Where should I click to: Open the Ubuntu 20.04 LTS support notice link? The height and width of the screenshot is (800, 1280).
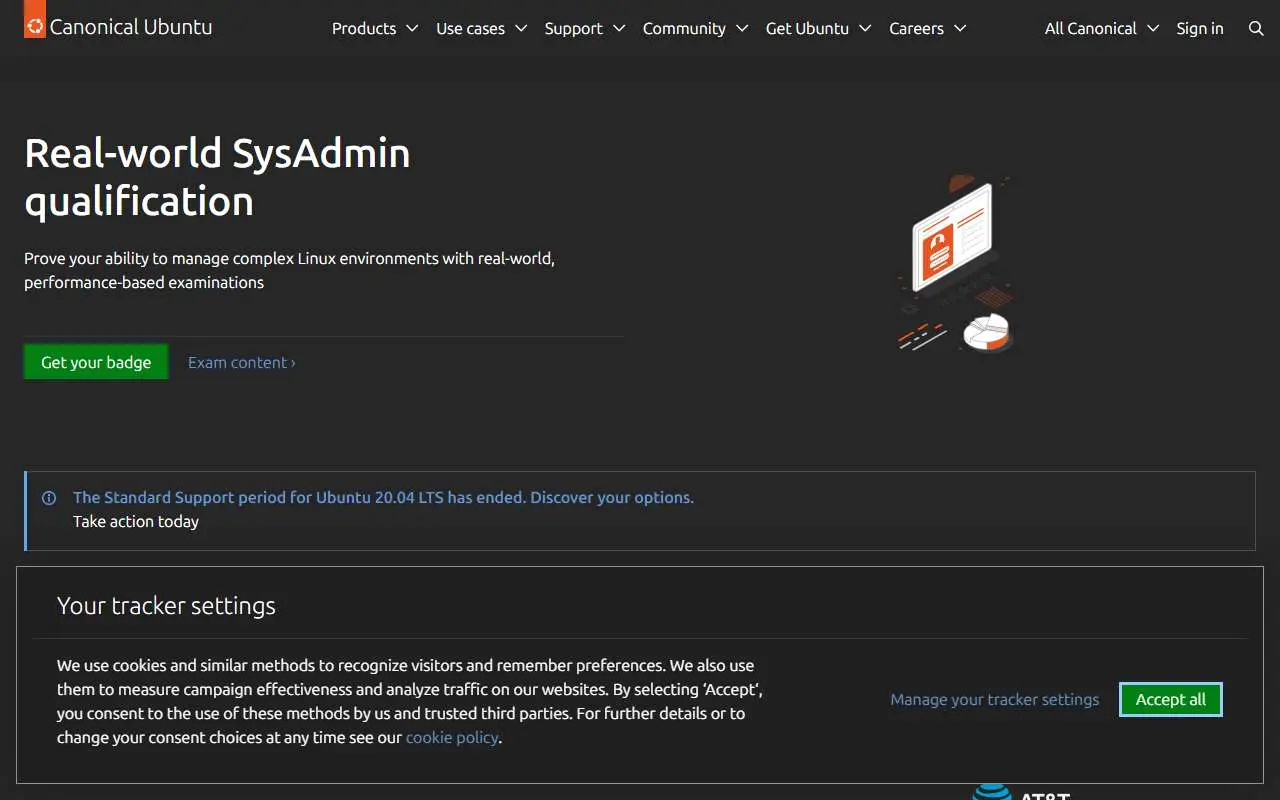pos(383,497)
